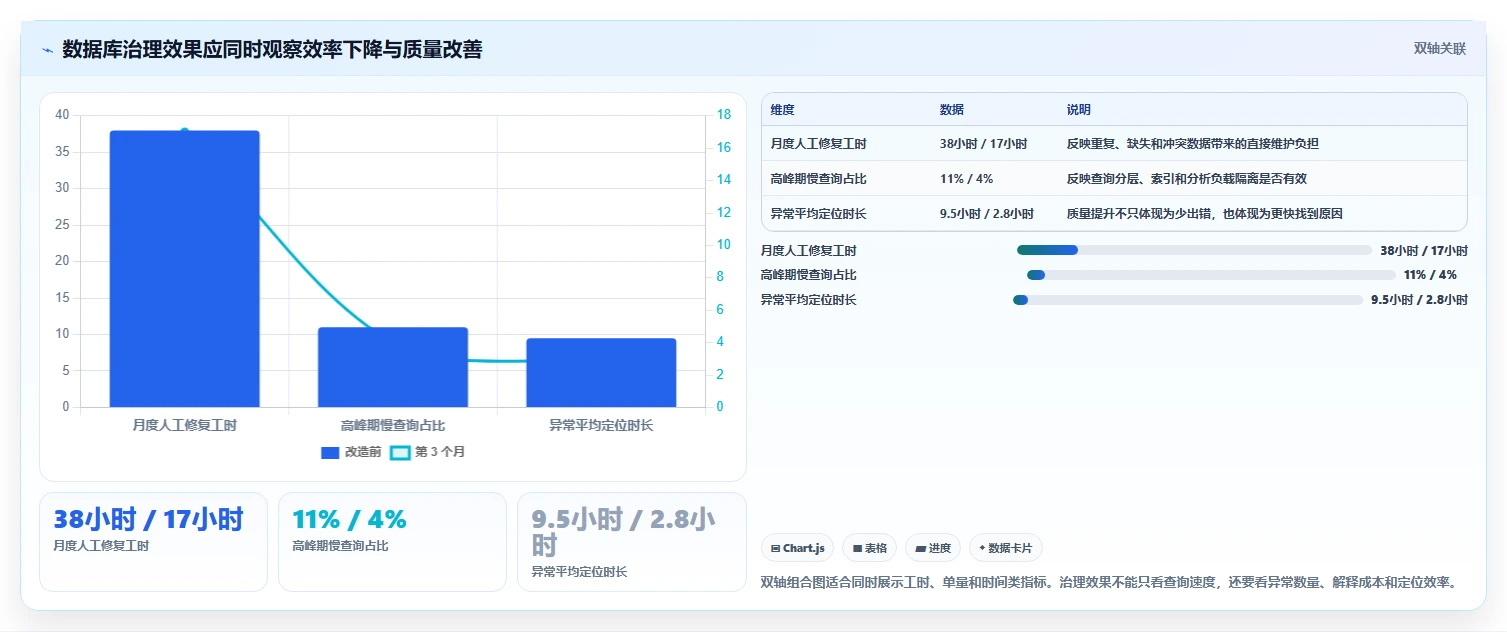Image resolution: width=1507 pixels, height=632 pixels.
Task: Click the 反映查询分层、索引 description cell
Action: 1186,179
